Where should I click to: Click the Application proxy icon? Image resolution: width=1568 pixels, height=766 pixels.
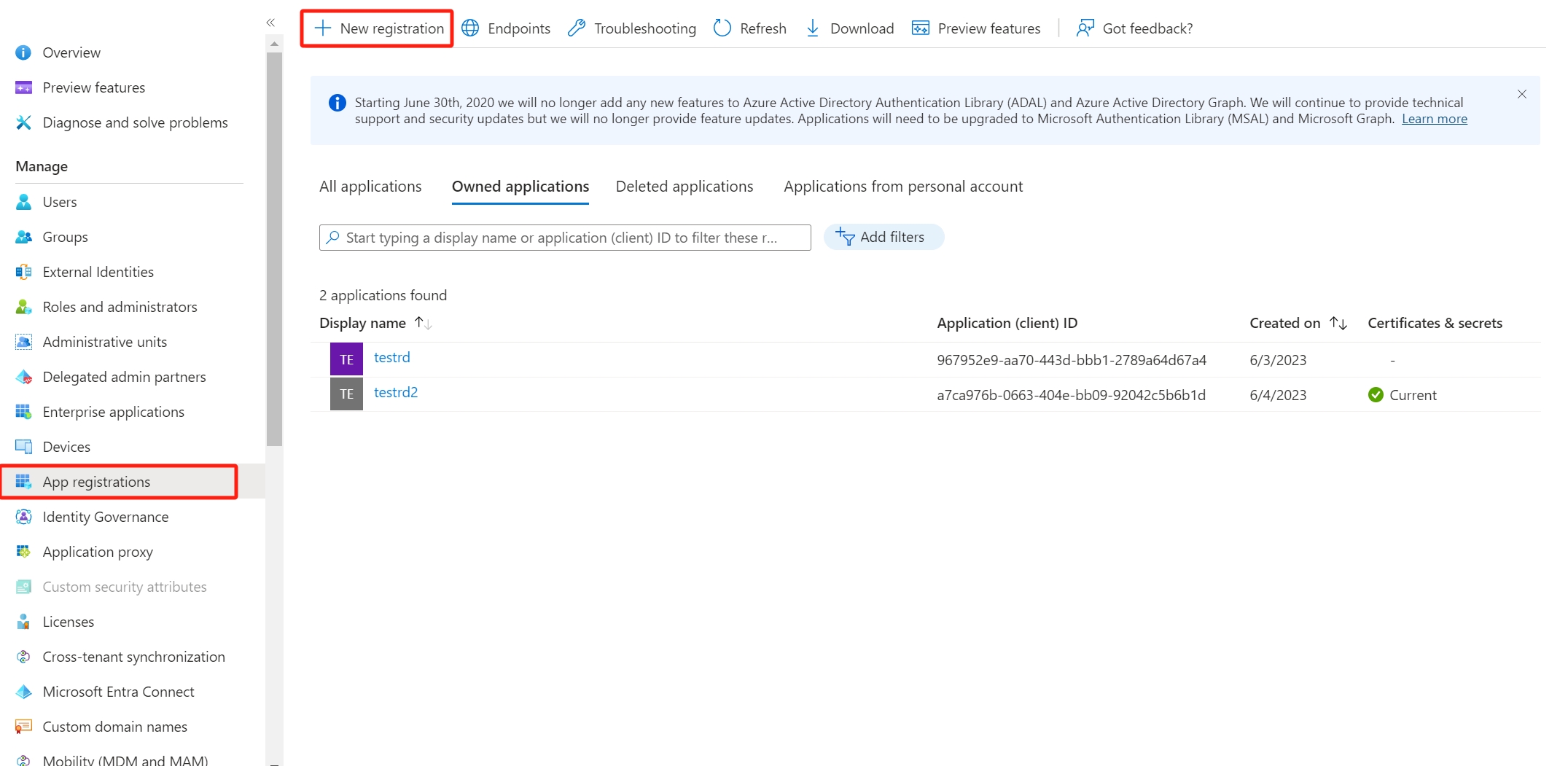click(23, 552)
